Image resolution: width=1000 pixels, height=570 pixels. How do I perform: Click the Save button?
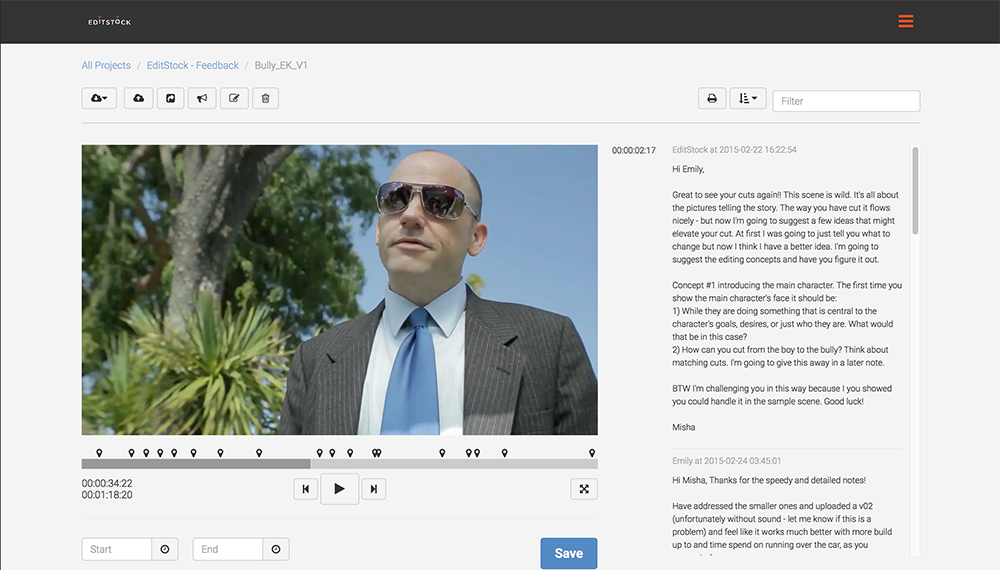click(568, 553)
